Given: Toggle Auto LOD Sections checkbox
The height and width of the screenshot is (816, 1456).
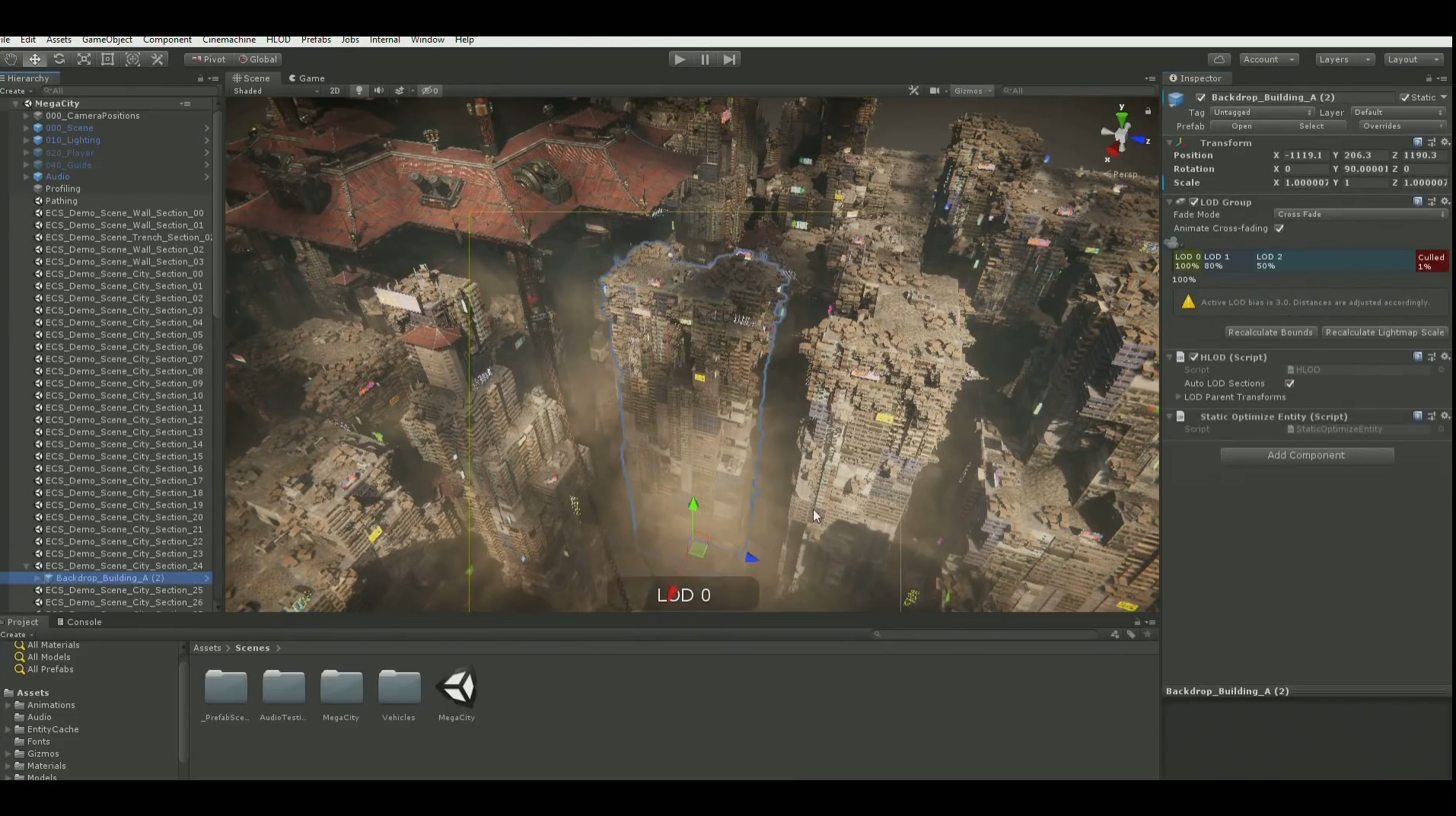Looking at the screenshot, I should (1289, 384).
